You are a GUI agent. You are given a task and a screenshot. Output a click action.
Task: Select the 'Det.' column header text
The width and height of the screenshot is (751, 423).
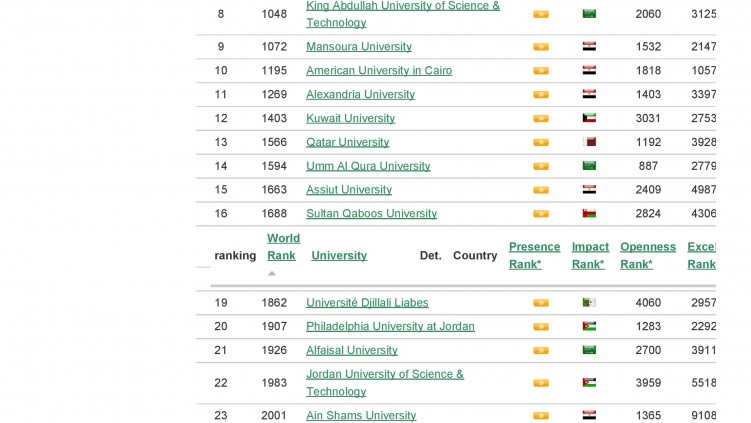click(x=431, y=256)
